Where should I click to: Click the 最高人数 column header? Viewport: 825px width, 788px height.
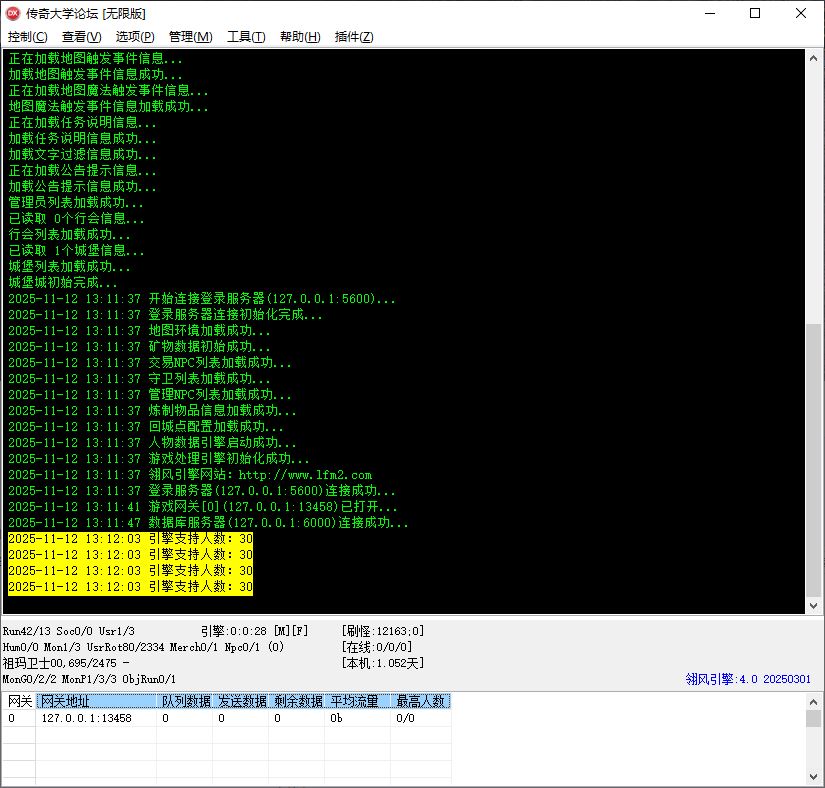(x=420, y=701)
